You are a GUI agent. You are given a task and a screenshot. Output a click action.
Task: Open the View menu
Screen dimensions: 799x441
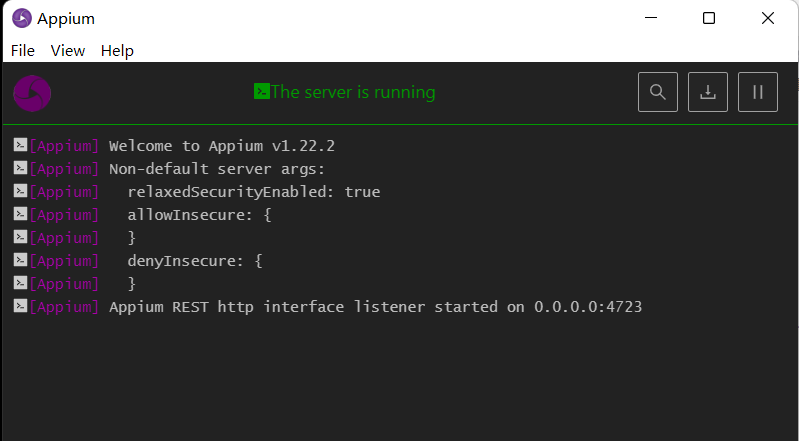68,50
